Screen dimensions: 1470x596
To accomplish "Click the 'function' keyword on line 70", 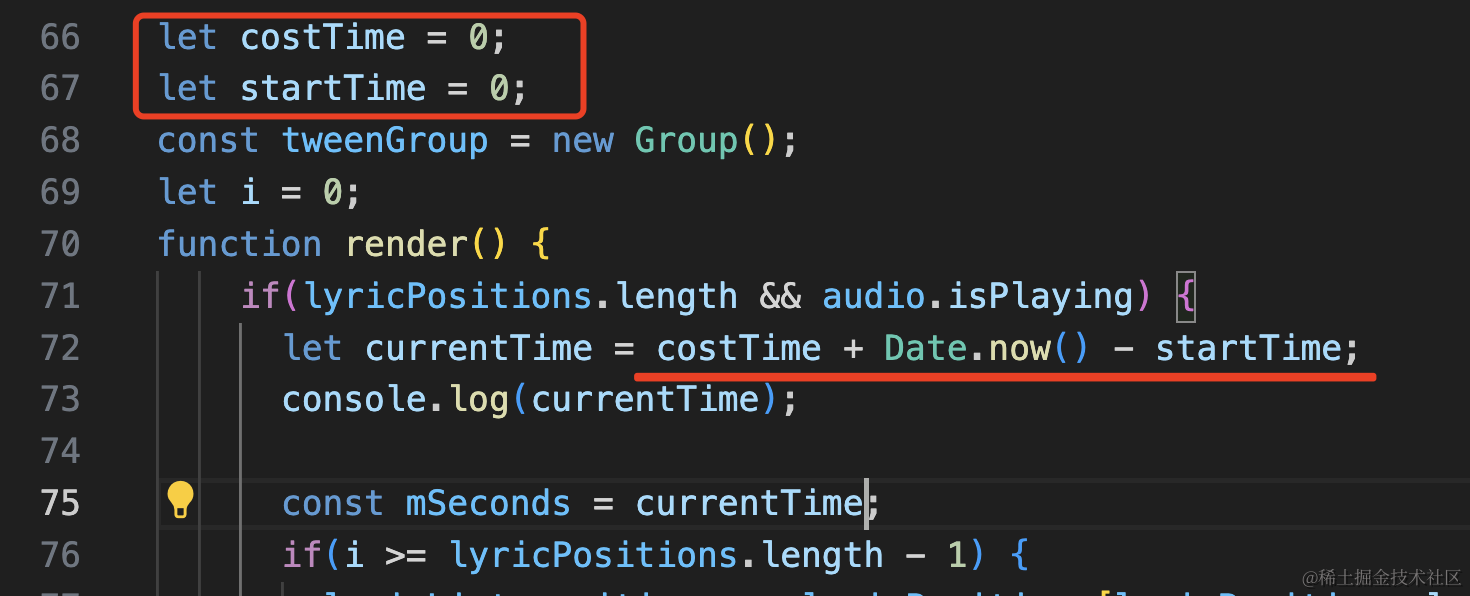I will point(240,244).
